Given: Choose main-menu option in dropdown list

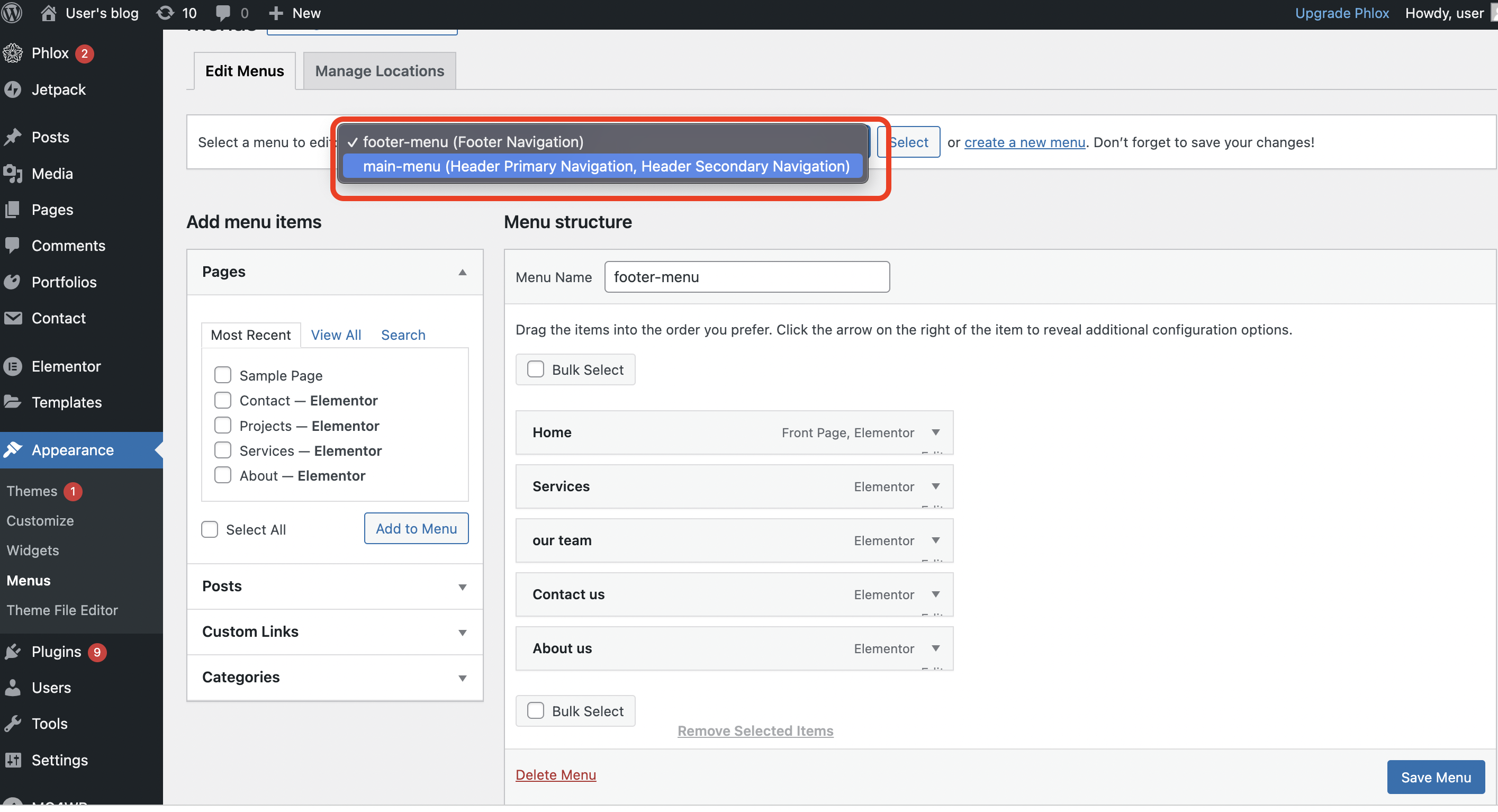Looking at the screenshot, I should click(x=606, y=166).
